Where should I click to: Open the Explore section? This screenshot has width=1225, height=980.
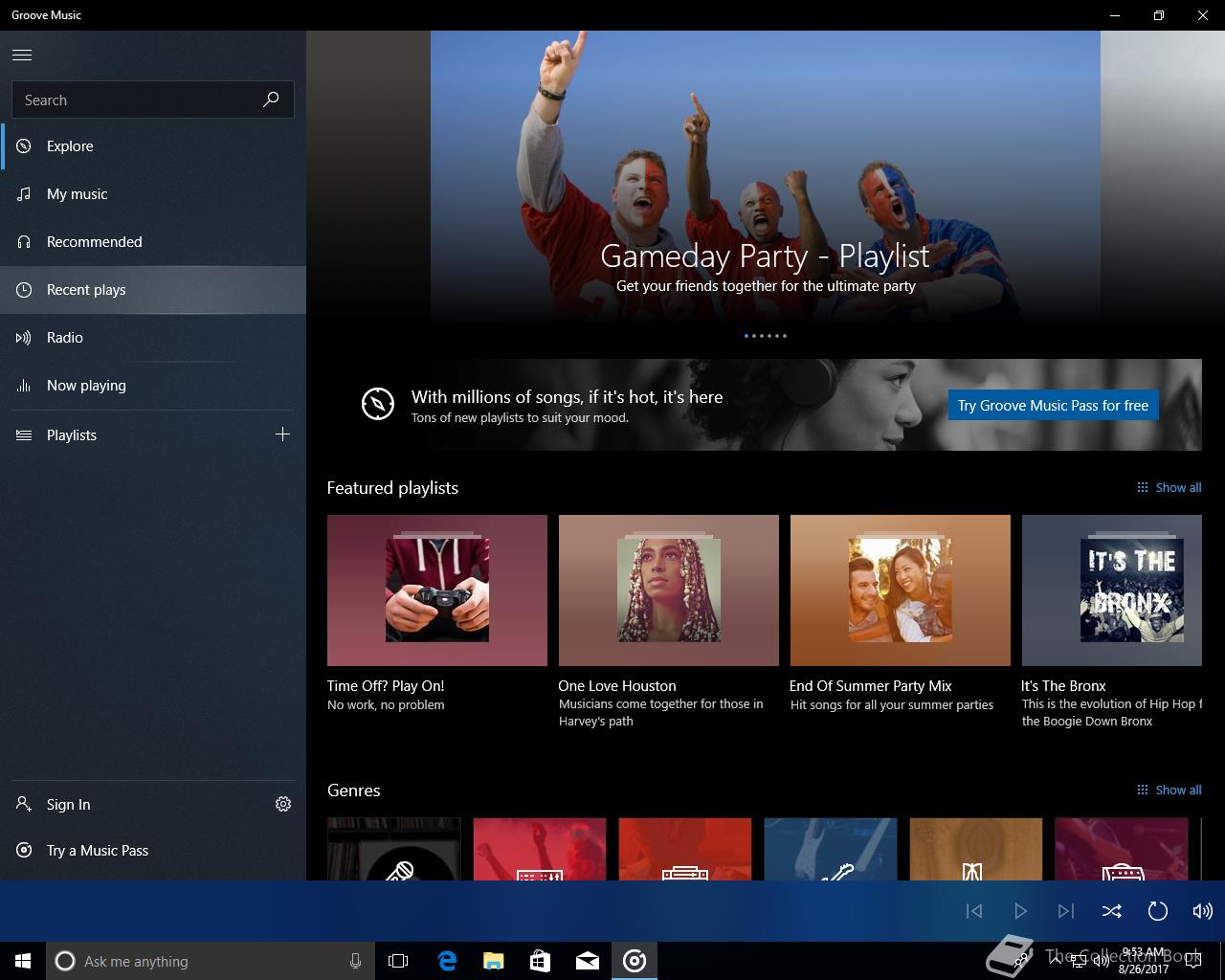coord(153,146)
